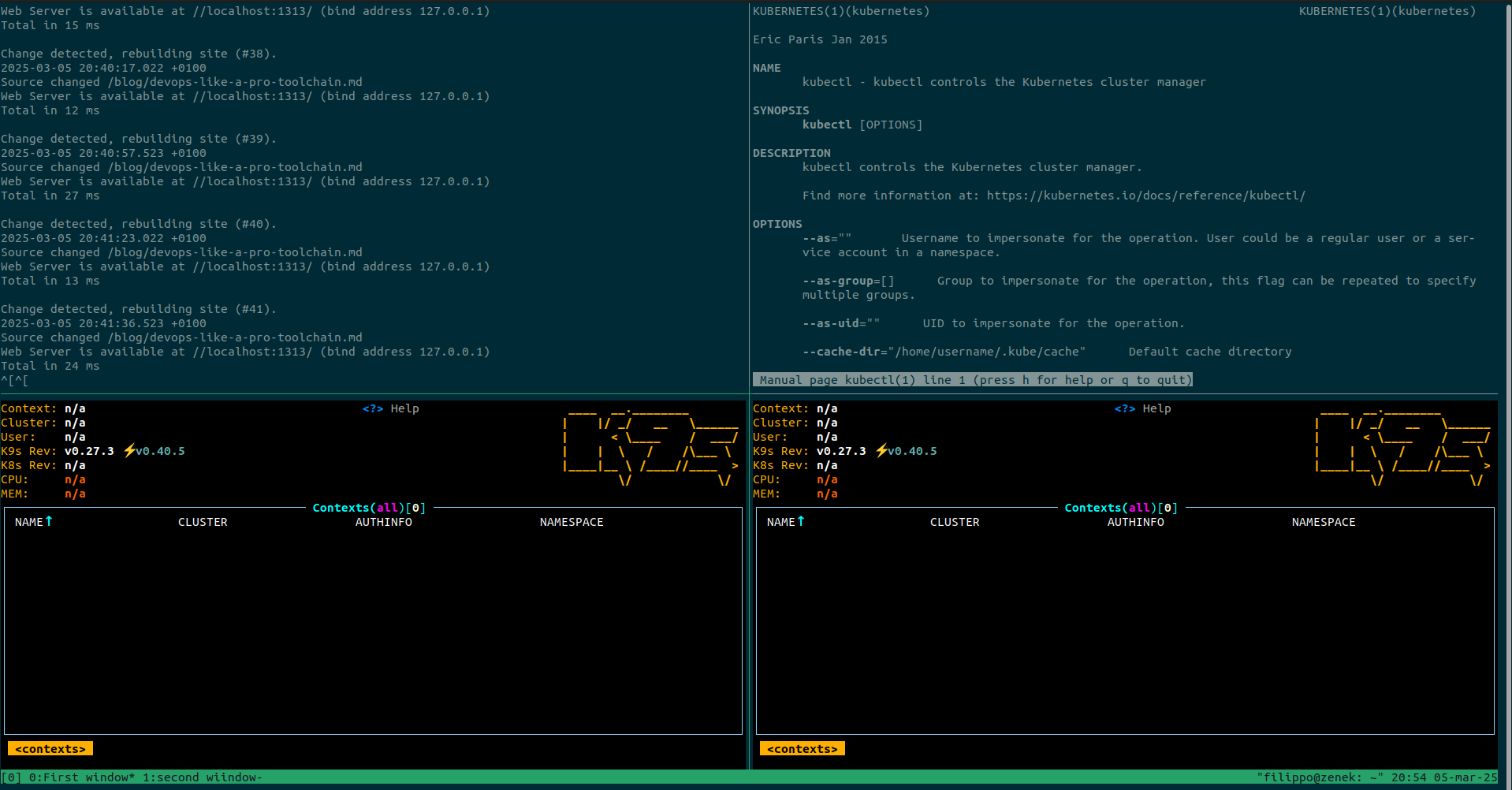Image resolution: width=1512 pixels, height=790 pixels.
Task: Click the <?> Help icon in right K9s pane
Action: pyautogui.click(x=1125, y=408)
